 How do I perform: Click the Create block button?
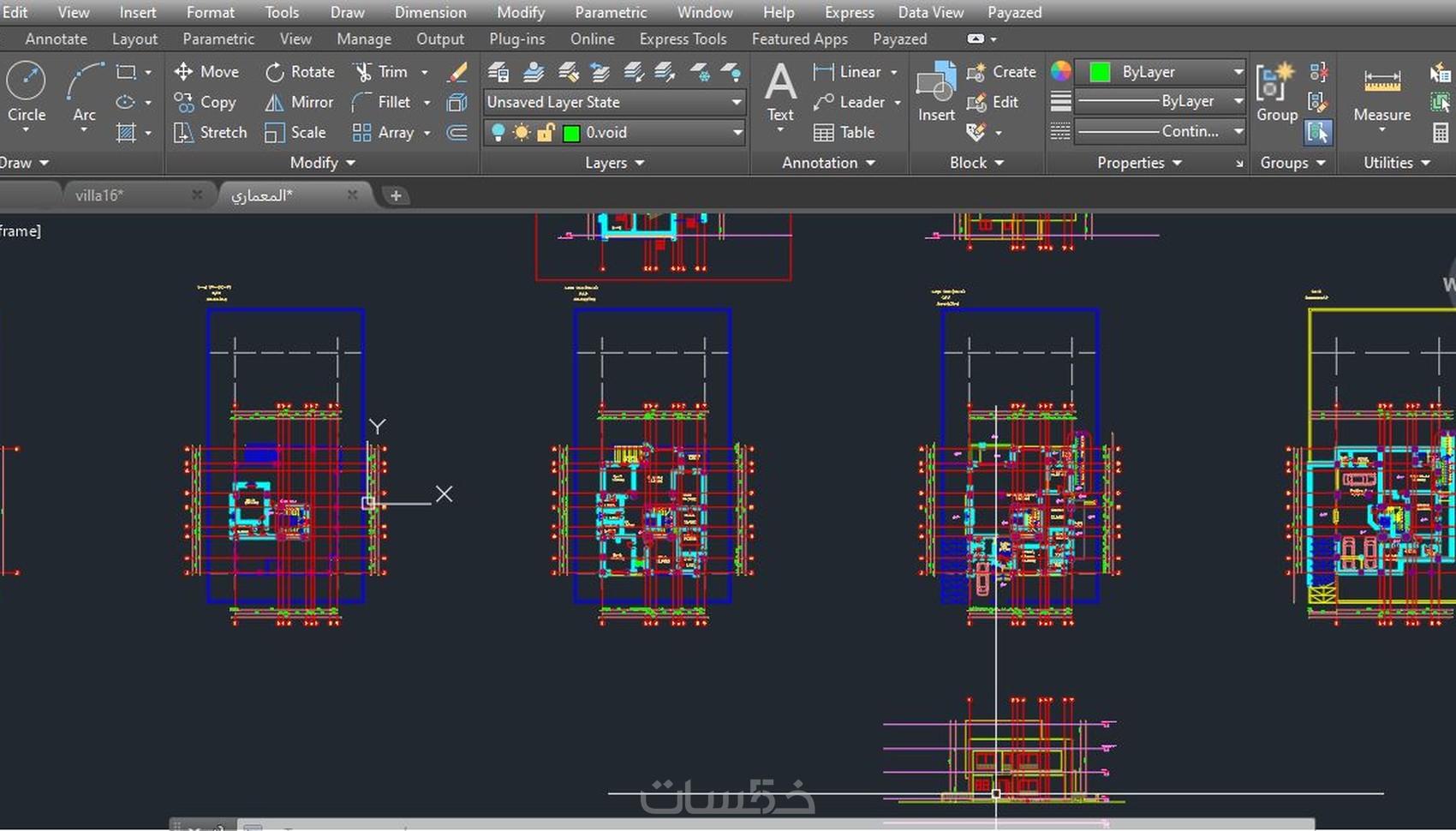(x=1001, y=72)
